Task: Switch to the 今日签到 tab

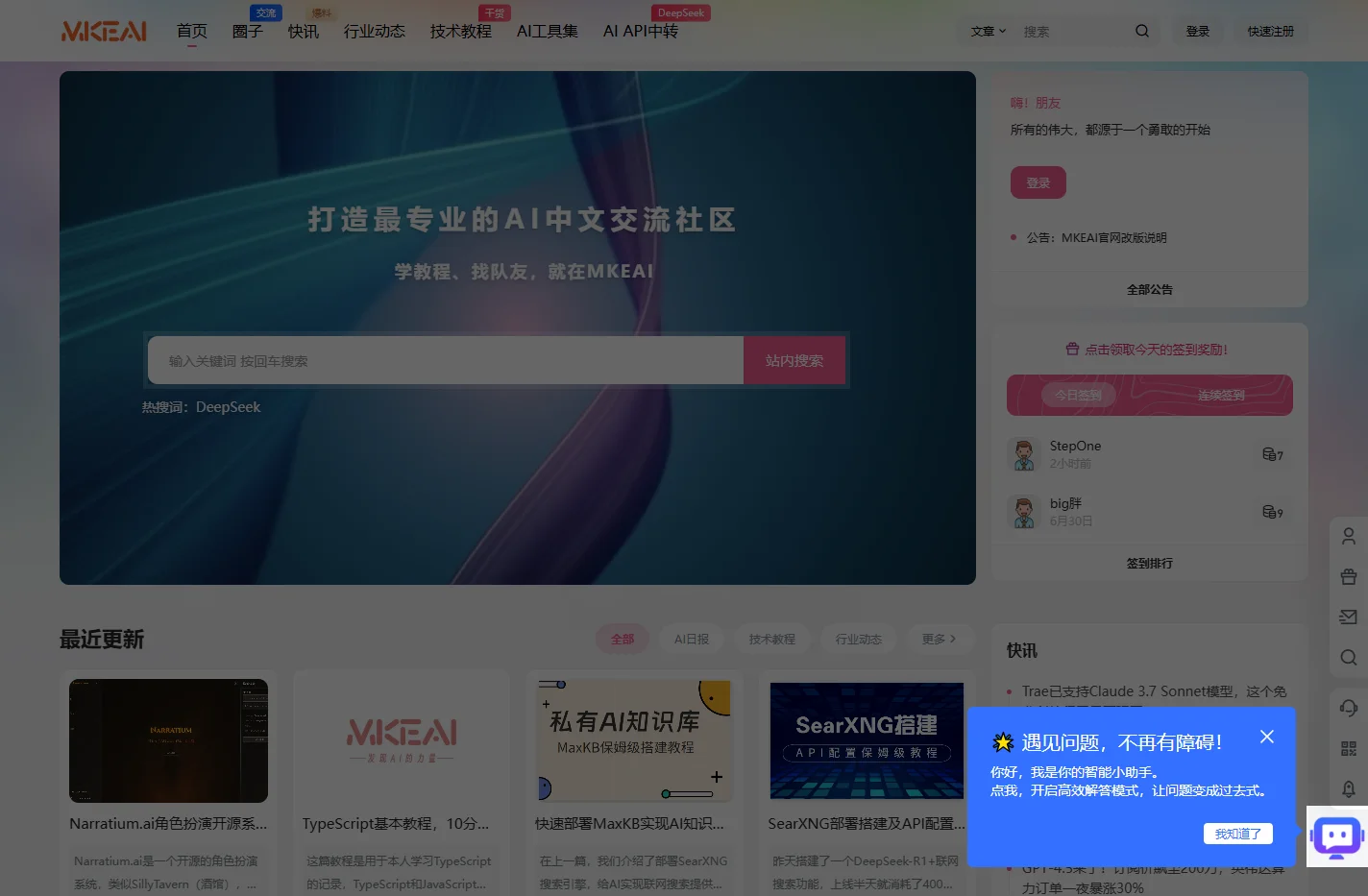Action: (x=1078, y=395)
